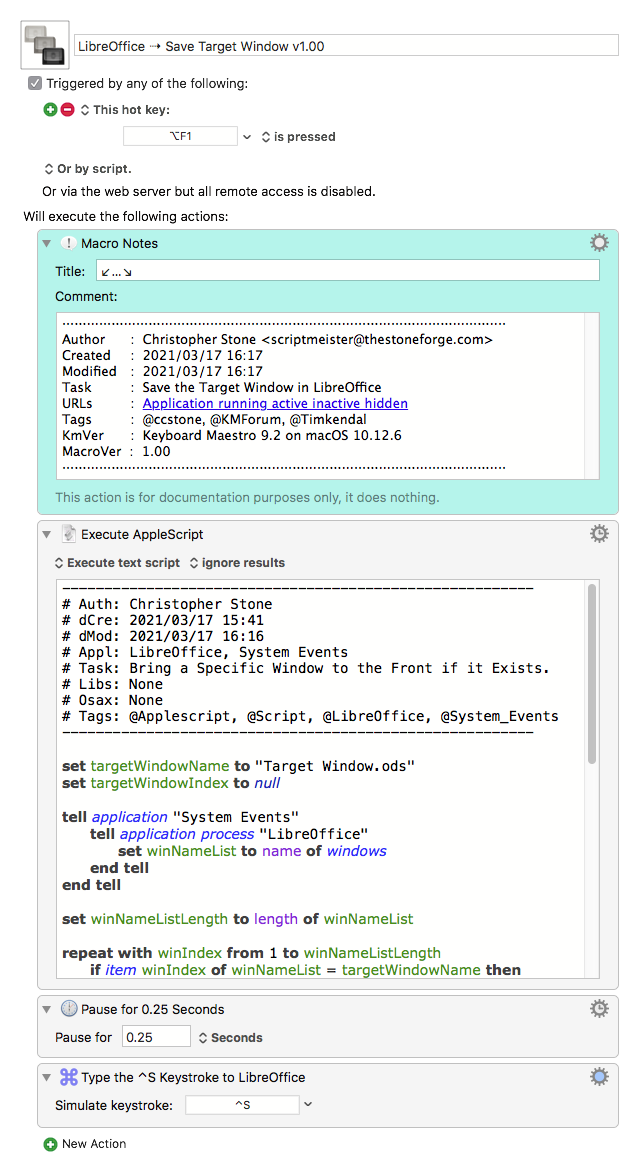Remove the hot key trigger with red minus

click(x=67, y=109)
